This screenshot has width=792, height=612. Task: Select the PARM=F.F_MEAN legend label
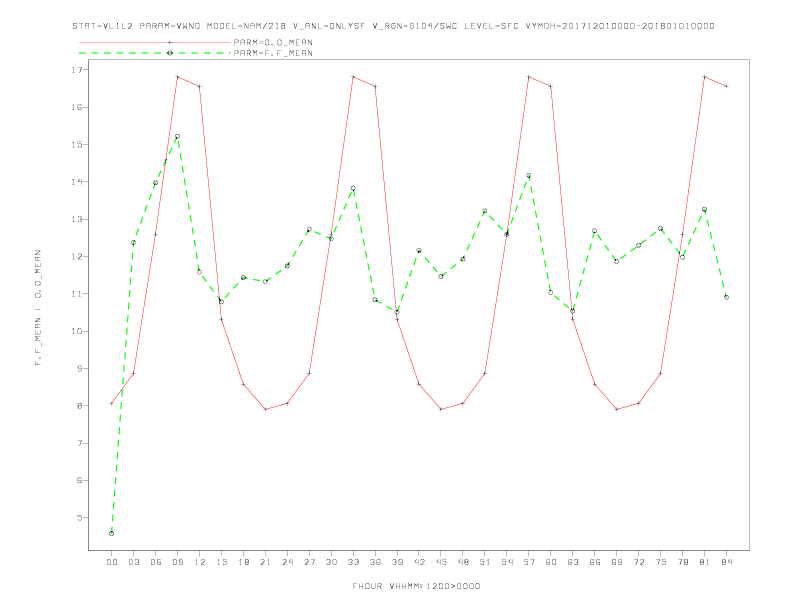click(x=273, y=53)
